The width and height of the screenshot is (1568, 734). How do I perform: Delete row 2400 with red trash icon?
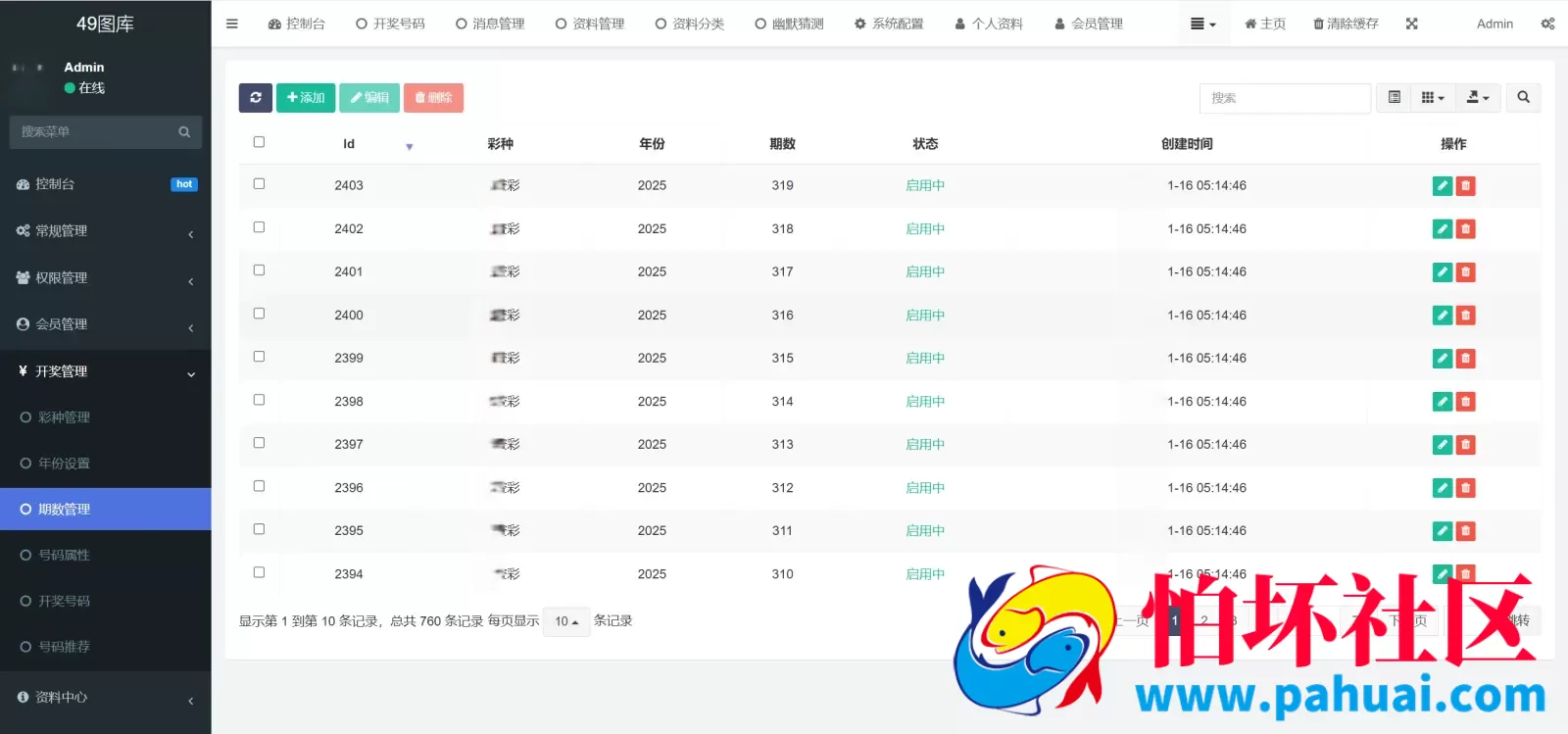tap(1466, 316)
